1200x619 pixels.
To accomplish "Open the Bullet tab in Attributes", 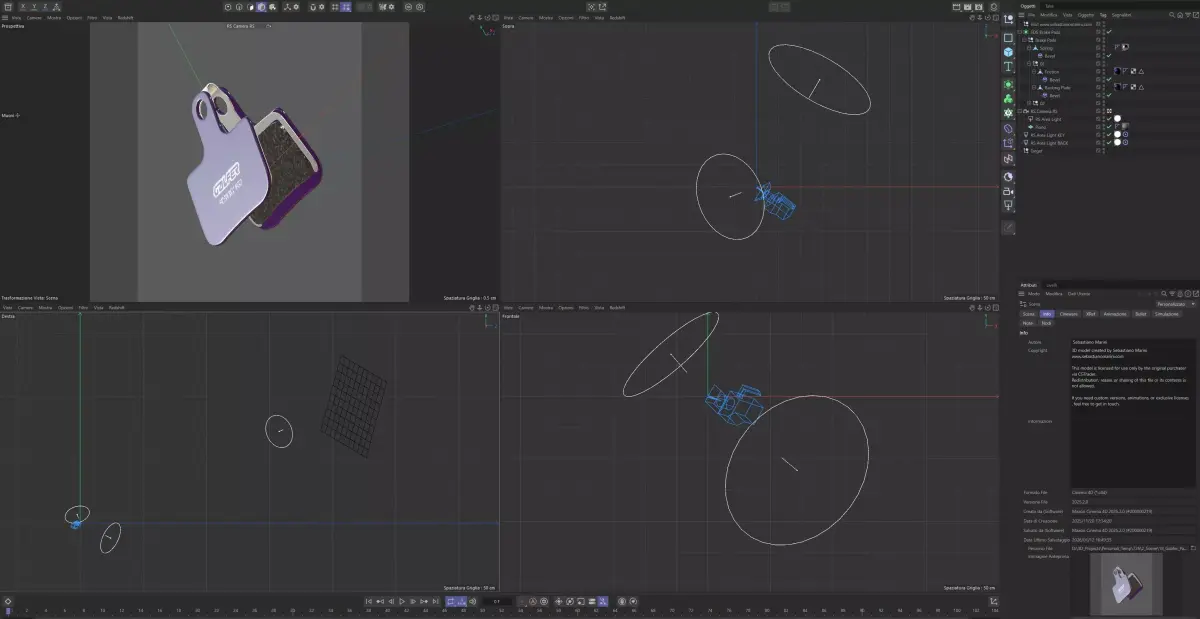I will [1141, 314].
